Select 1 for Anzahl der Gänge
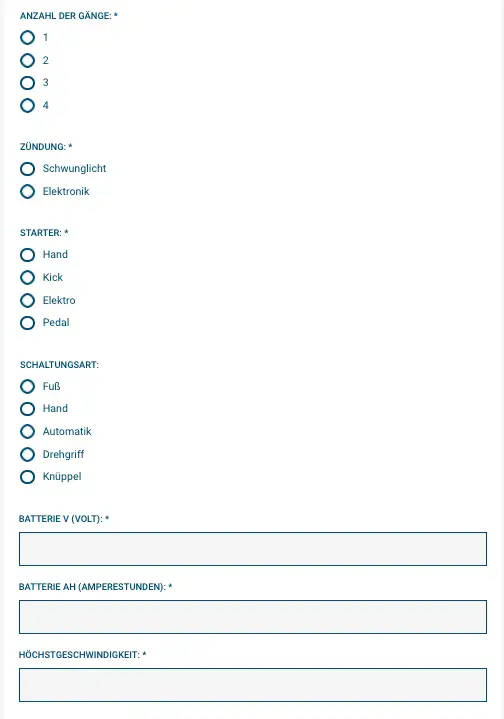Viewport: 504px width, 719px height. point(28,38)
